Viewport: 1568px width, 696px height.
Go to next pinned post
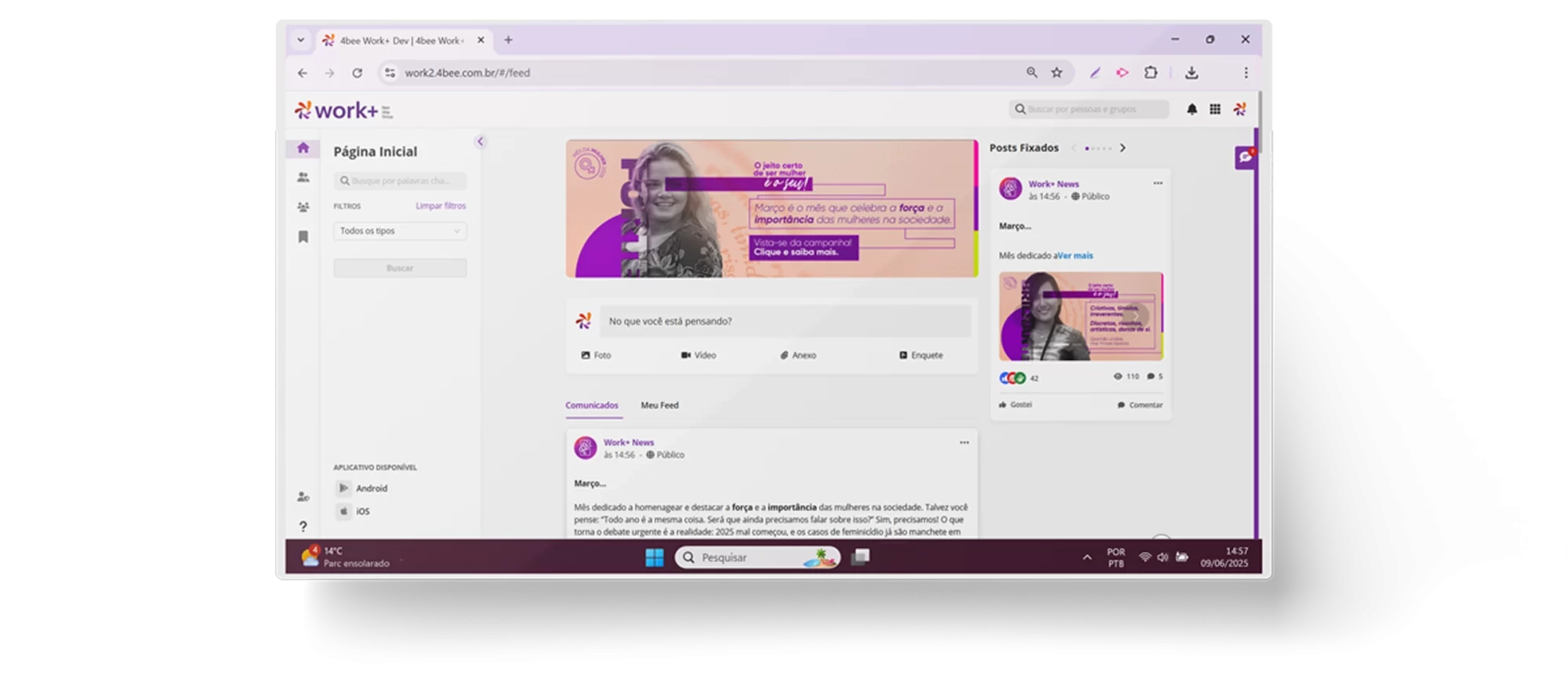pos(1123,148)
